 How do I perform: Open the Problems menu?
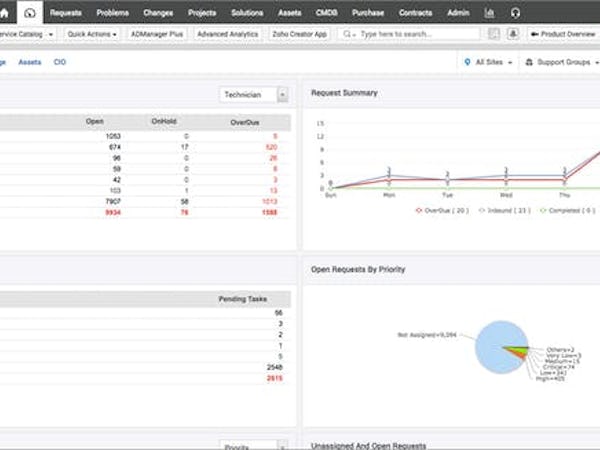112,13
